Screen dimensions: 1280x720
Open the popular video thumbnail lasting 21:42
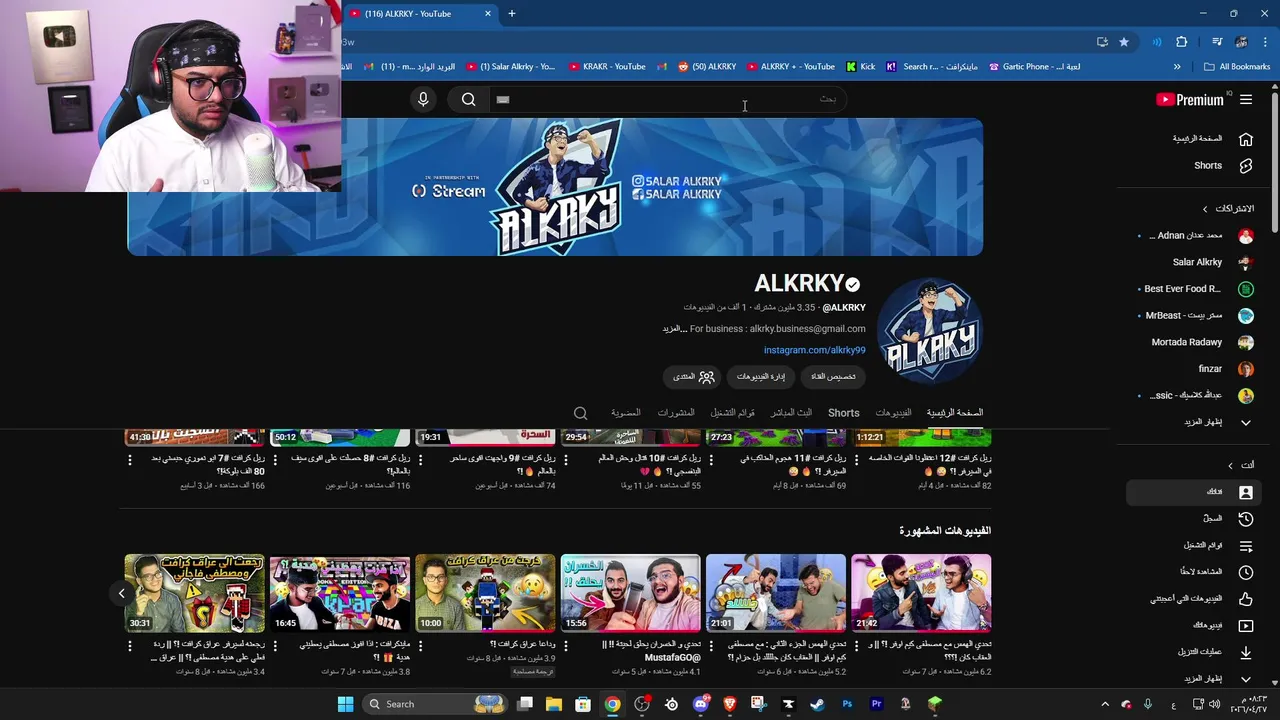pos(921,594)
